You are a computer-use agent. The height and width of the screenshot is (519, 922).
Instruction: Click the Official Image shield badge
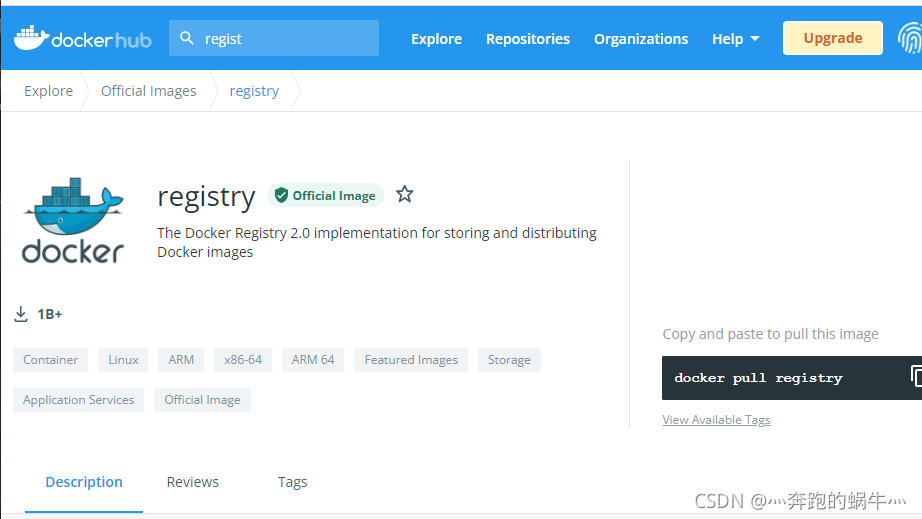[325, 195]
